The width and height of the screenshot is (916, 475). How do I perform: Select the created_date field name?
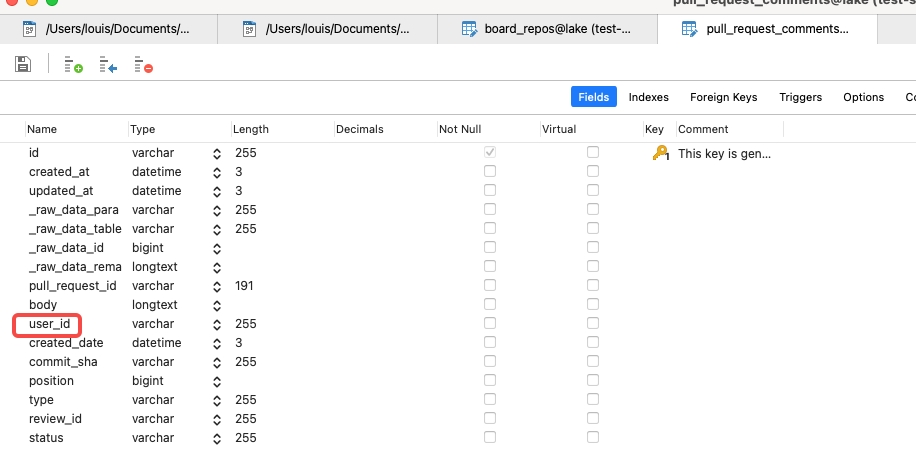66,343
